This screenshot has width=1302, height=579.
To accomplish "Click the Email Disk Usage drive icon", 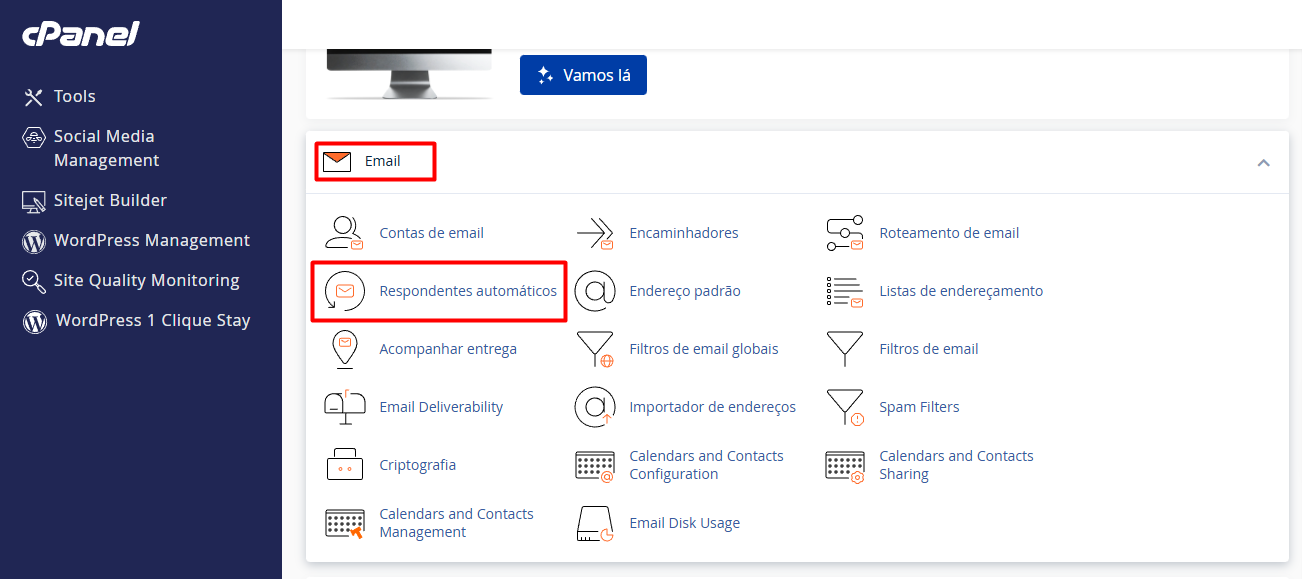I will point(595,522).
